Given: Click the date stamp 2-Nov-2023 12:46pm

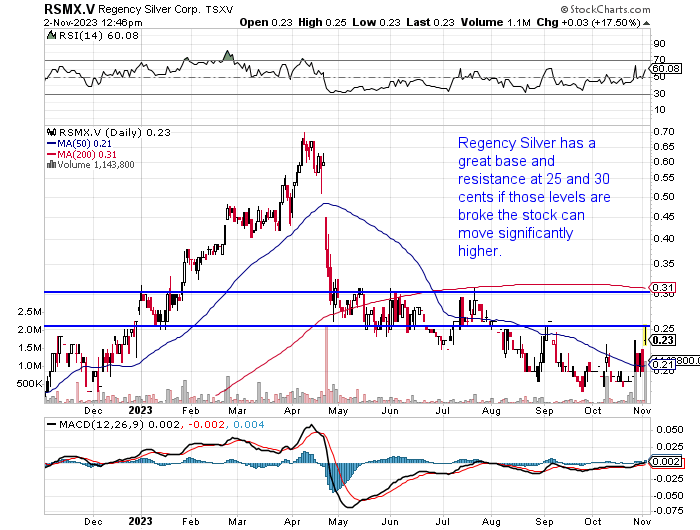Looking at the screenshot, I should 93,22.
